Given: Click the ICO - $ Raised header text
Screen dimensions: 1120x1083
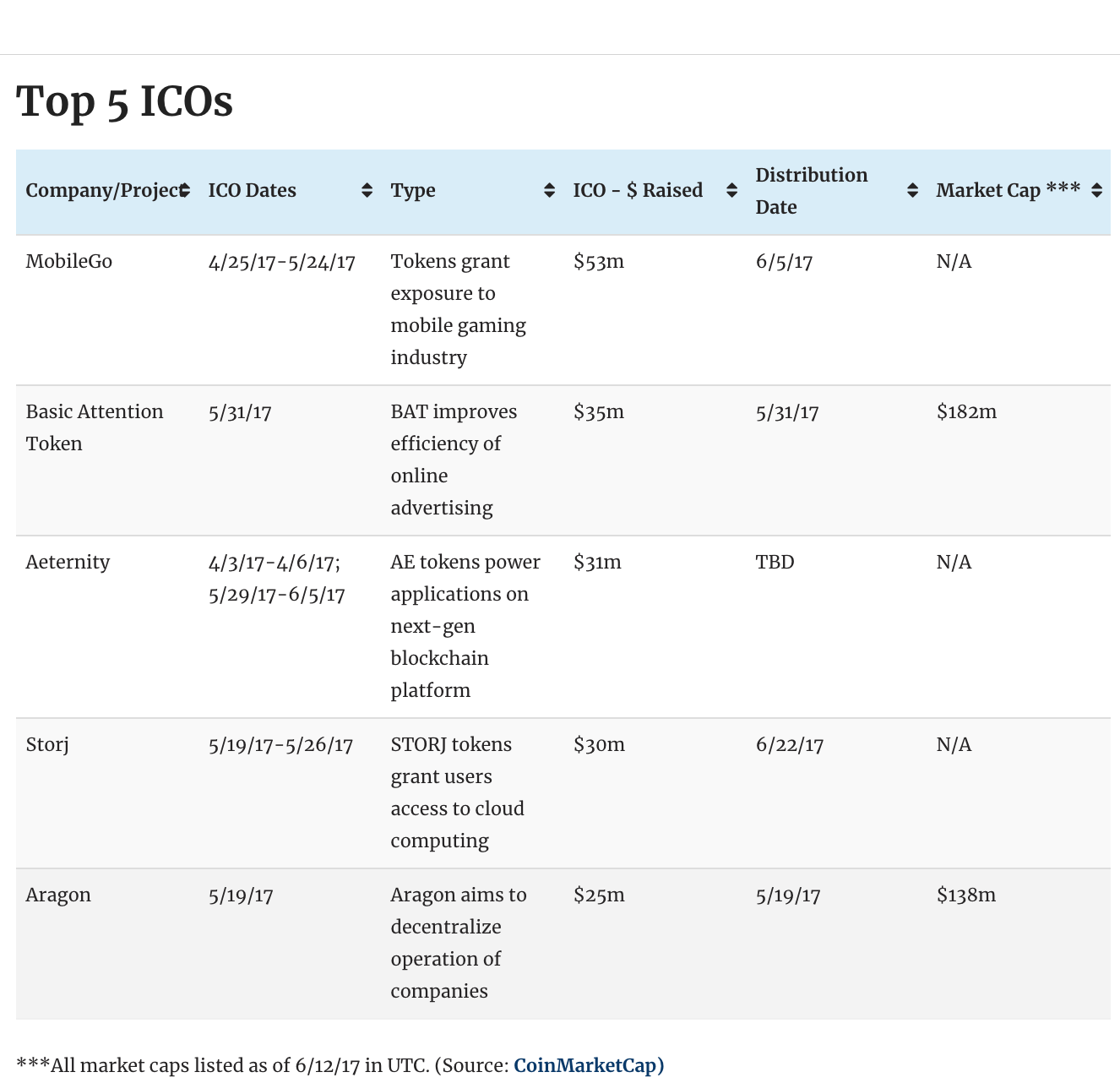Looking at the screenshot, I should 638,191.
